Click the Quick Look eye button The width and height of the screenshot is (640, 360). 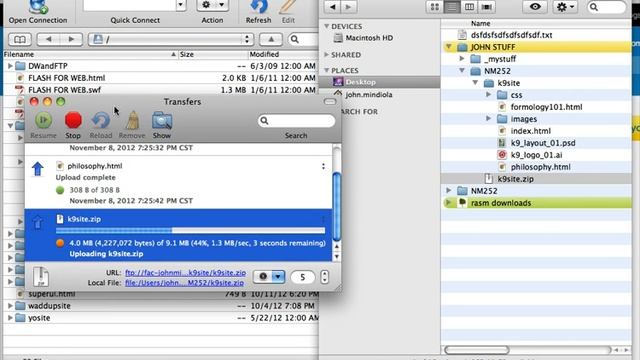click(x=535, y=7)
